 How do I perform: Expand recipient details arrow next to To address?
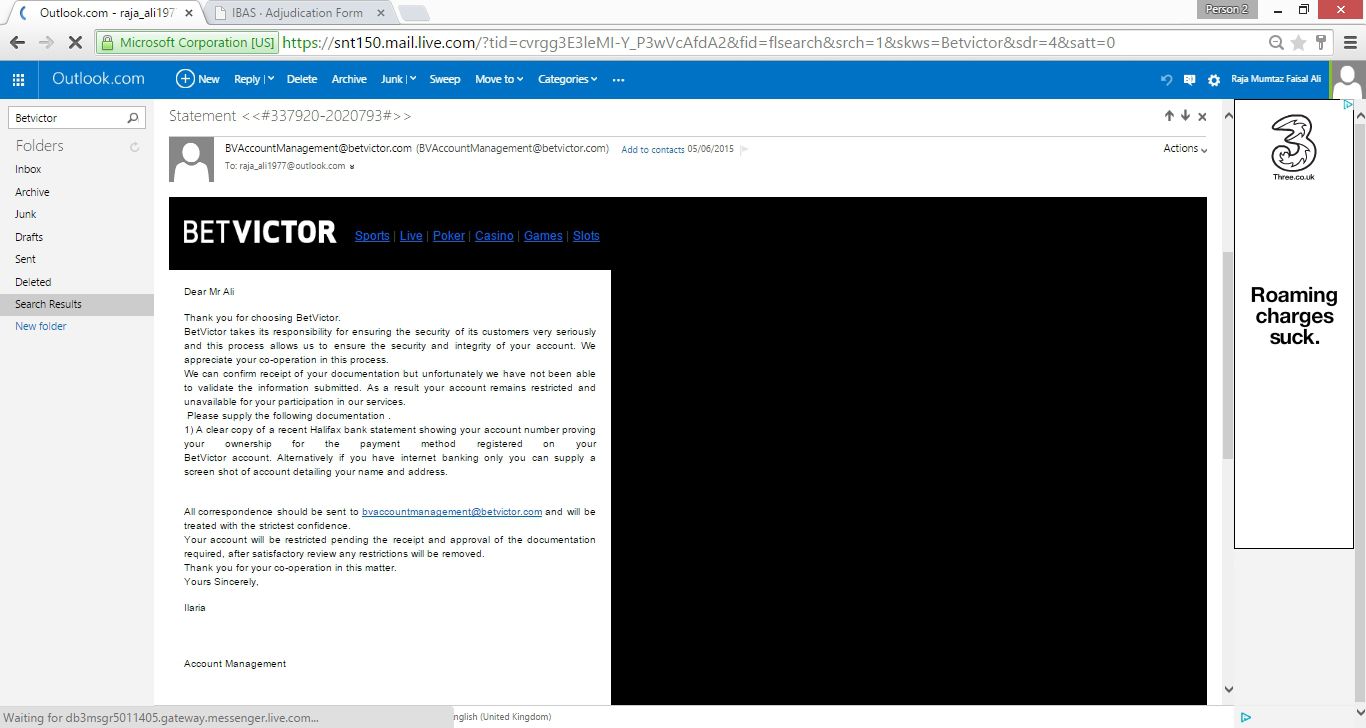click(352, 167)
